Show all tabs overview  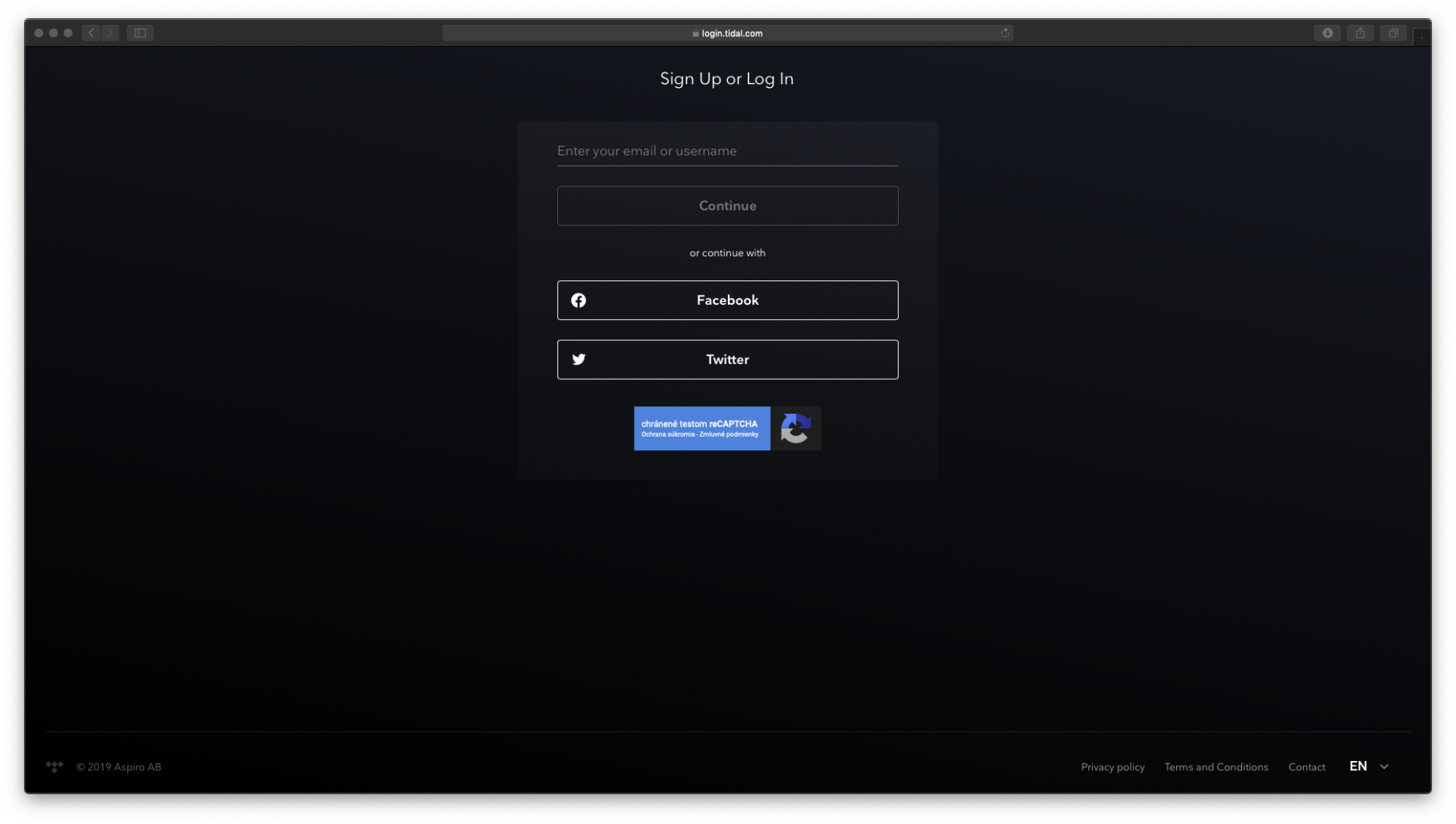1393,33
